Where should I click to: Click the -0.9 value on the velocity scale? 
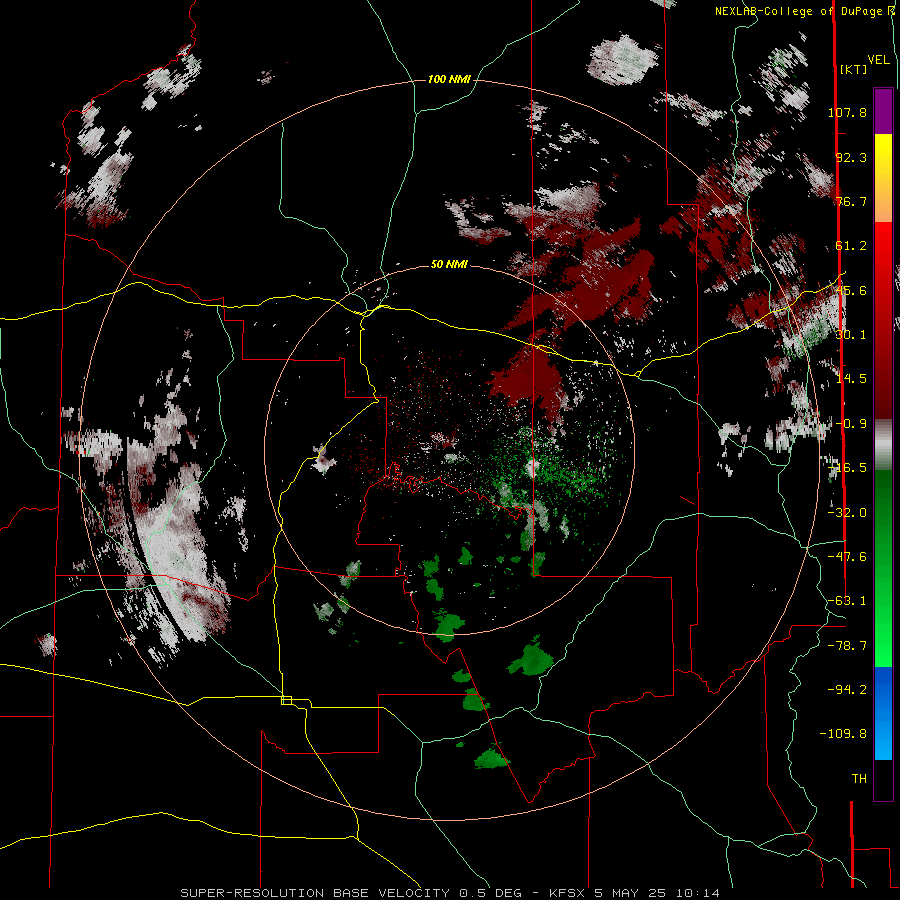click(851, 424)
